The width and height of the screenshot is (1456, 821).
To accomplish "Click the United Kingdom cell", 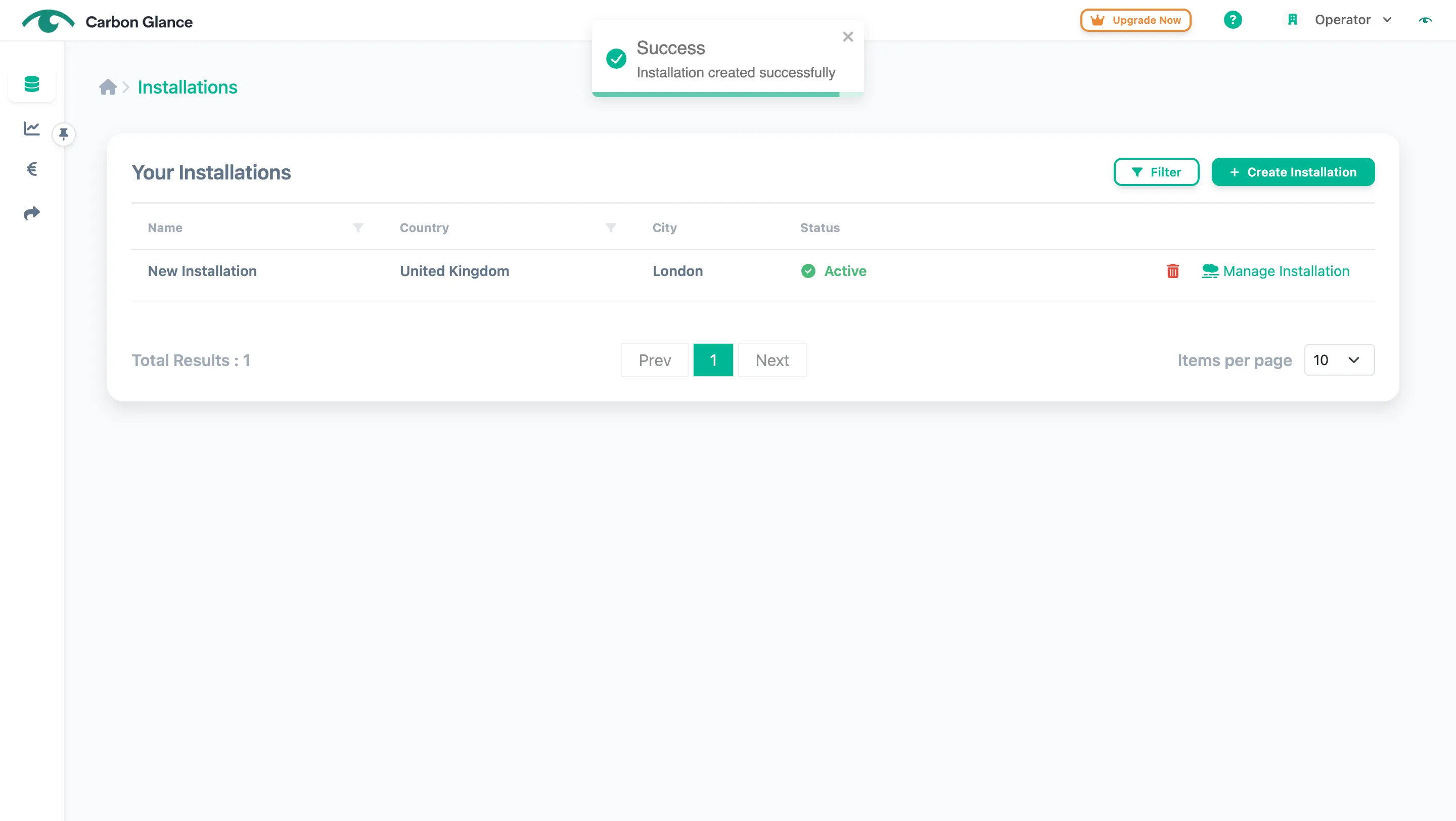I will point(454,271).
